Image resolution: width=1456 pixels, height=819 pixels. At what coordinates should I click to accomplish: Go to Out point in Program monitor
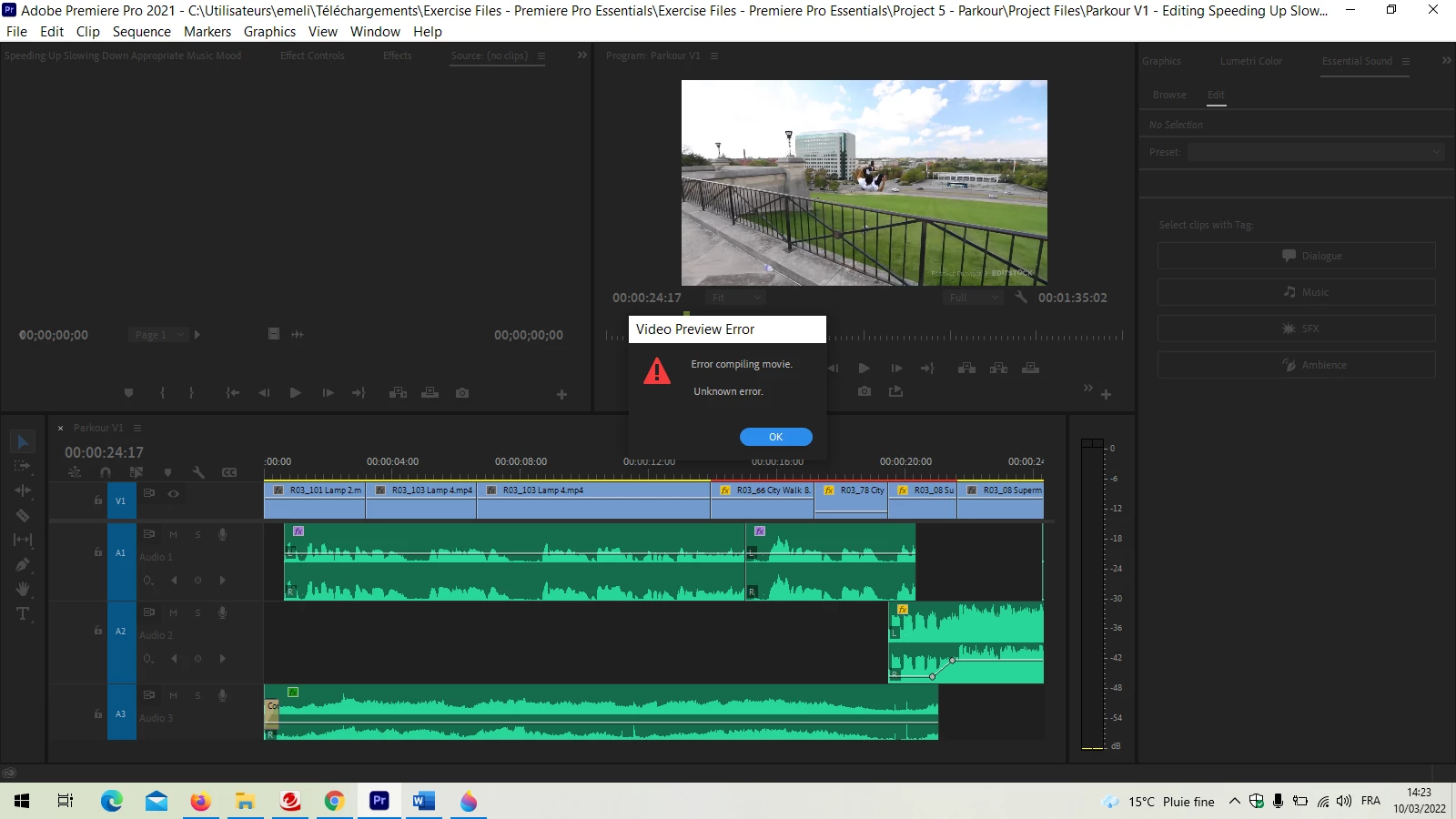click(927, 369)
